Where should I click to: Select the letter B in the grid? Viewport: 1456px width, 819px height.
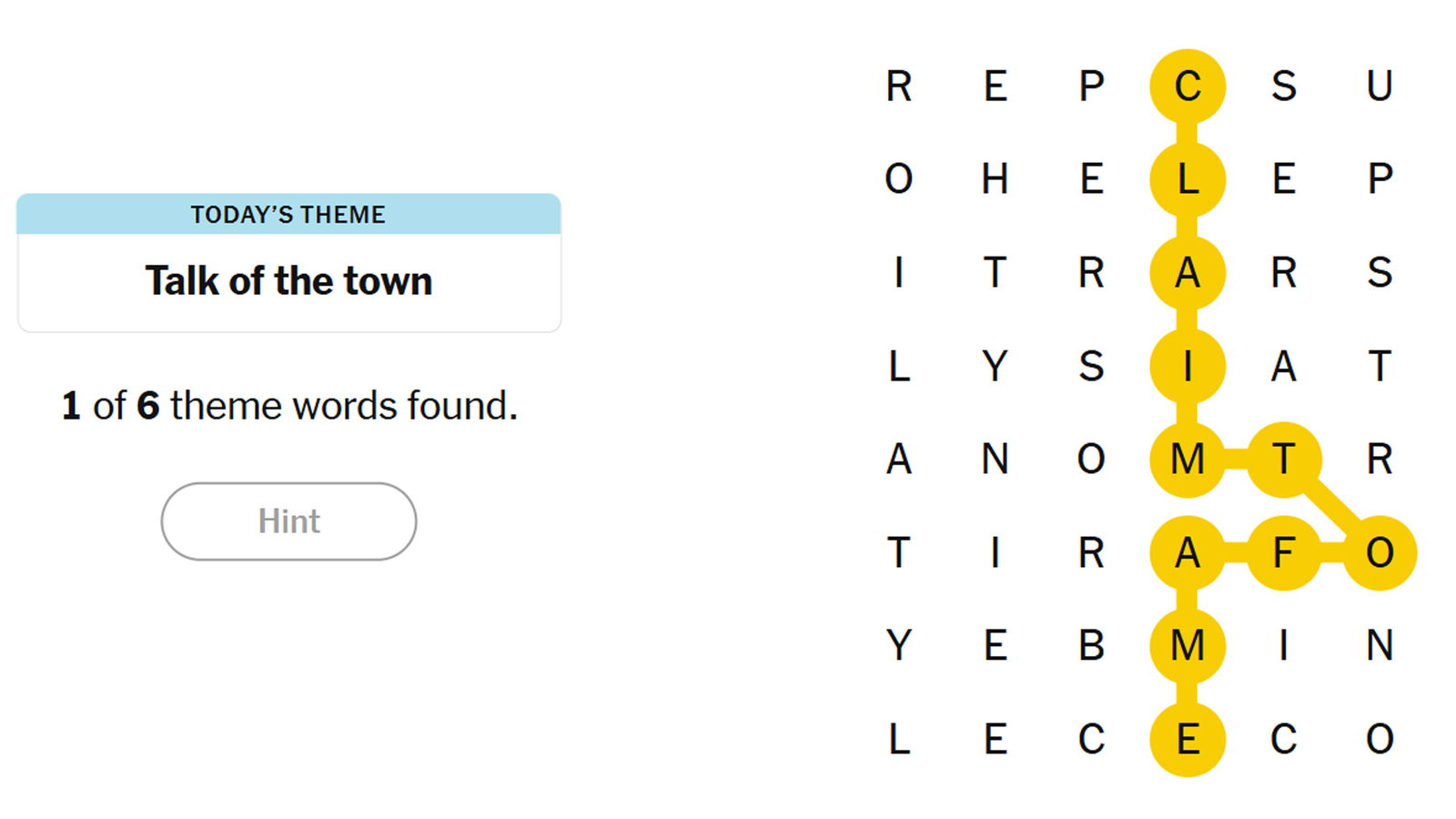1091,645
